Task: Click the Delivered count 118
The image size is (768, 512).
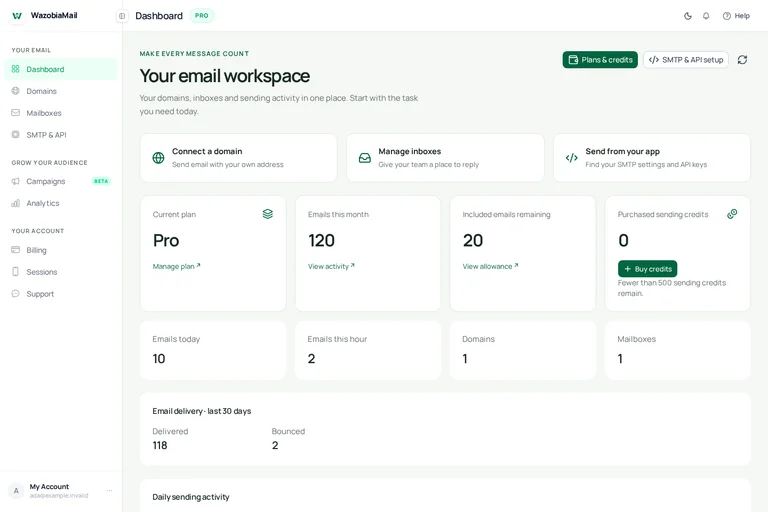Action: 160,445
